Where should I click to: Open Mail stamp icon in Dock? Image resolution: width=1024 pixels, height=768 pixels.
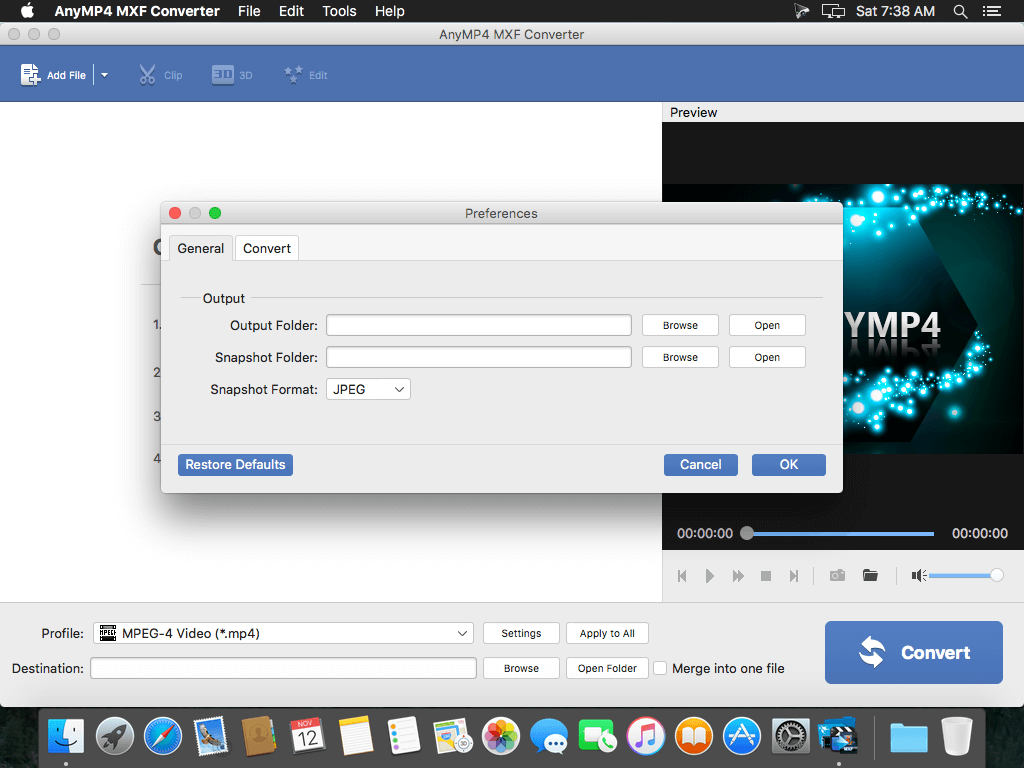coord(211,736)
